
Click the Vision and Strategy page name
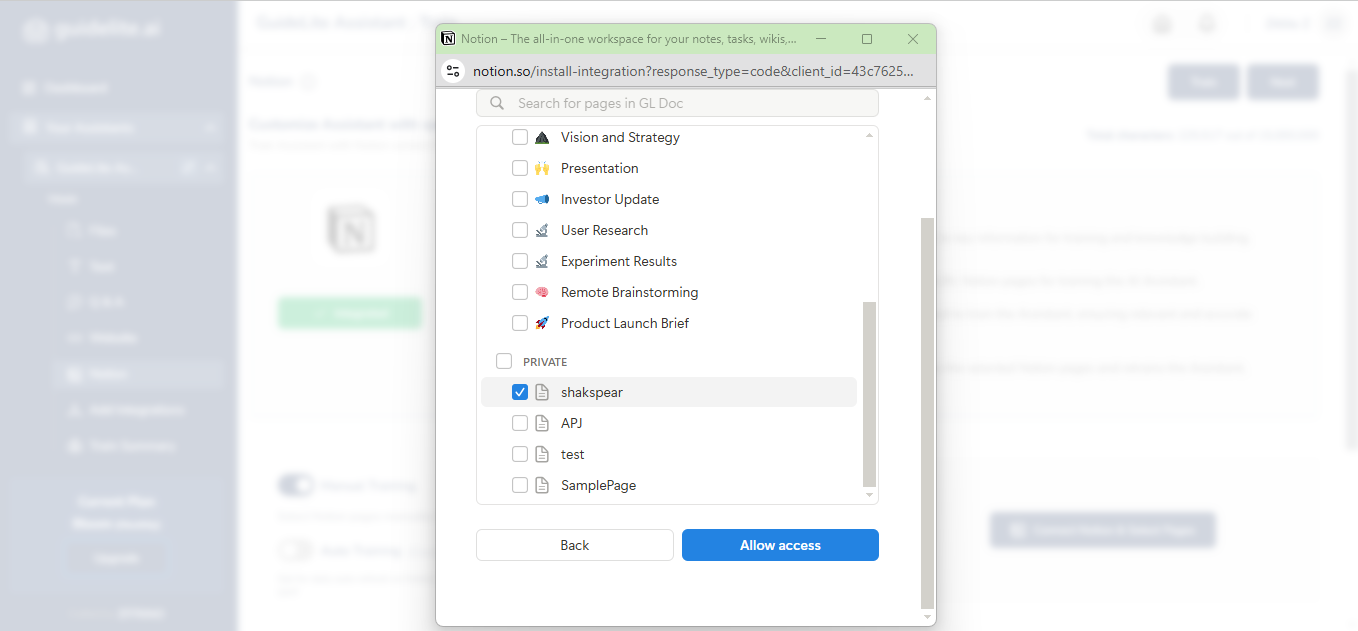[620, 137]
